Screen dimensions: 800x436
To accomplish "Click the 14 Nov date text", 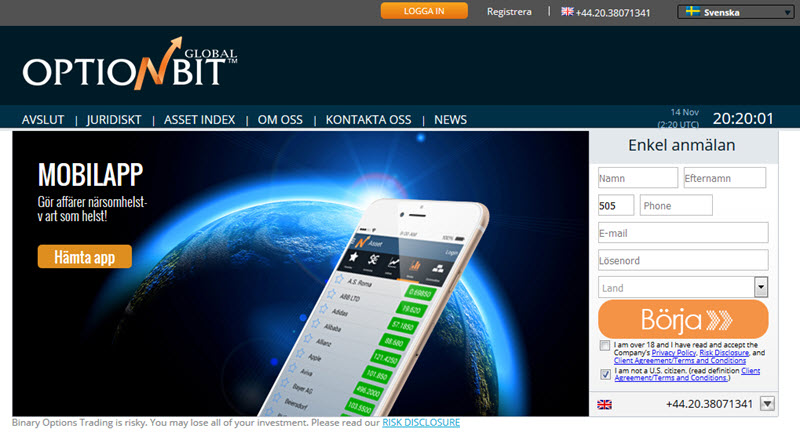I will click(684, 112).
